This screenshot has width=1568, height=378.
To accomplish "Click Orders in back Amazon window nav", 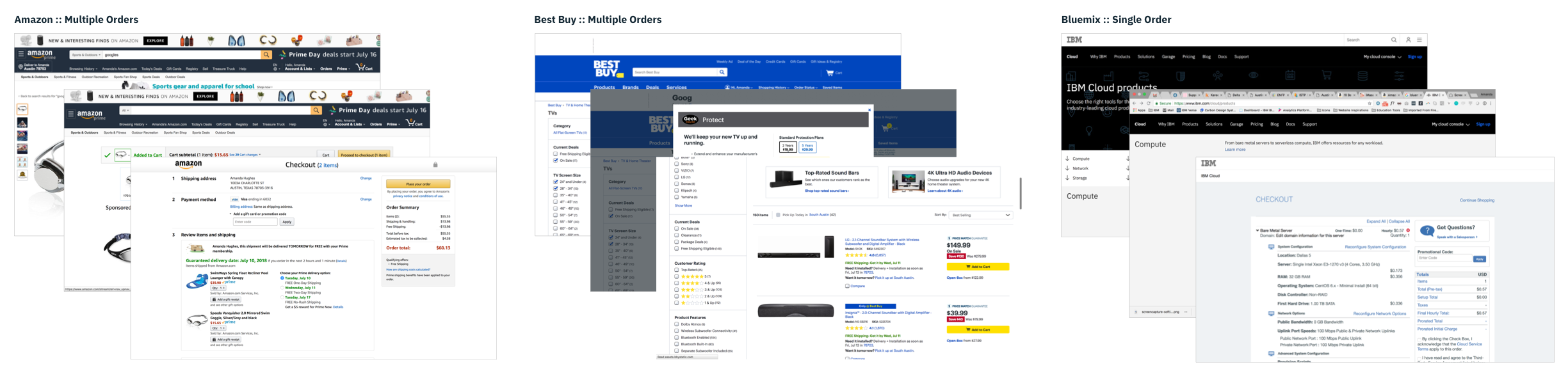I will point(326,68).
